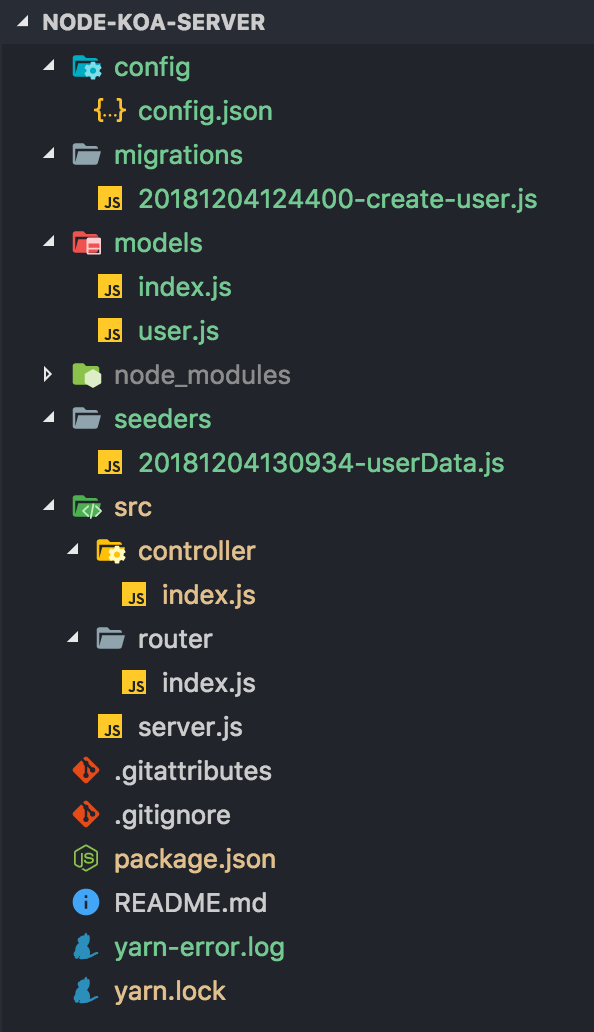Select the src folder label
Viewport: 594px width, 1032px height.
tap(133, 507)
